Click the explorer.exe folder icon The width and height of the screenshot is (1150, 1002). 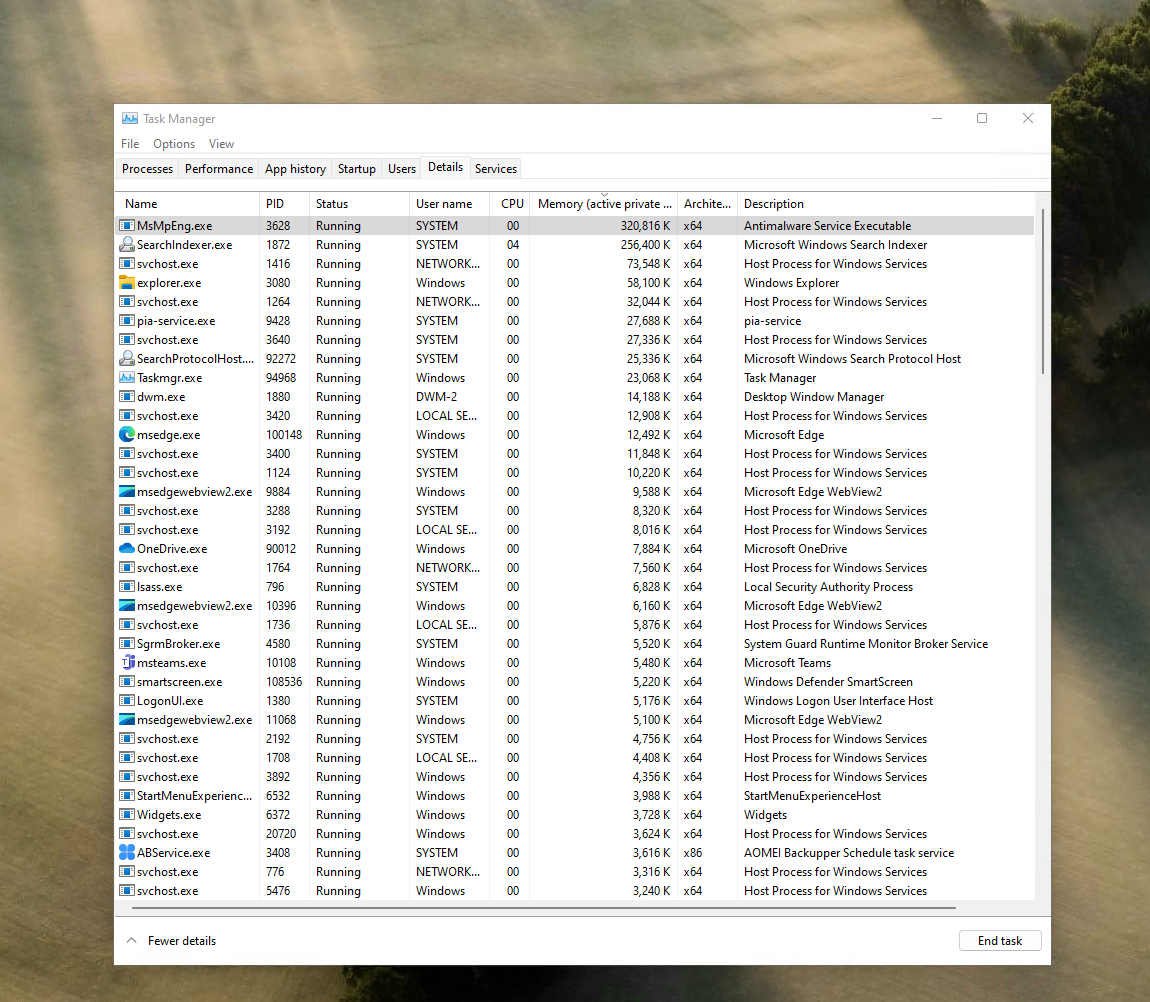[127, 283]
